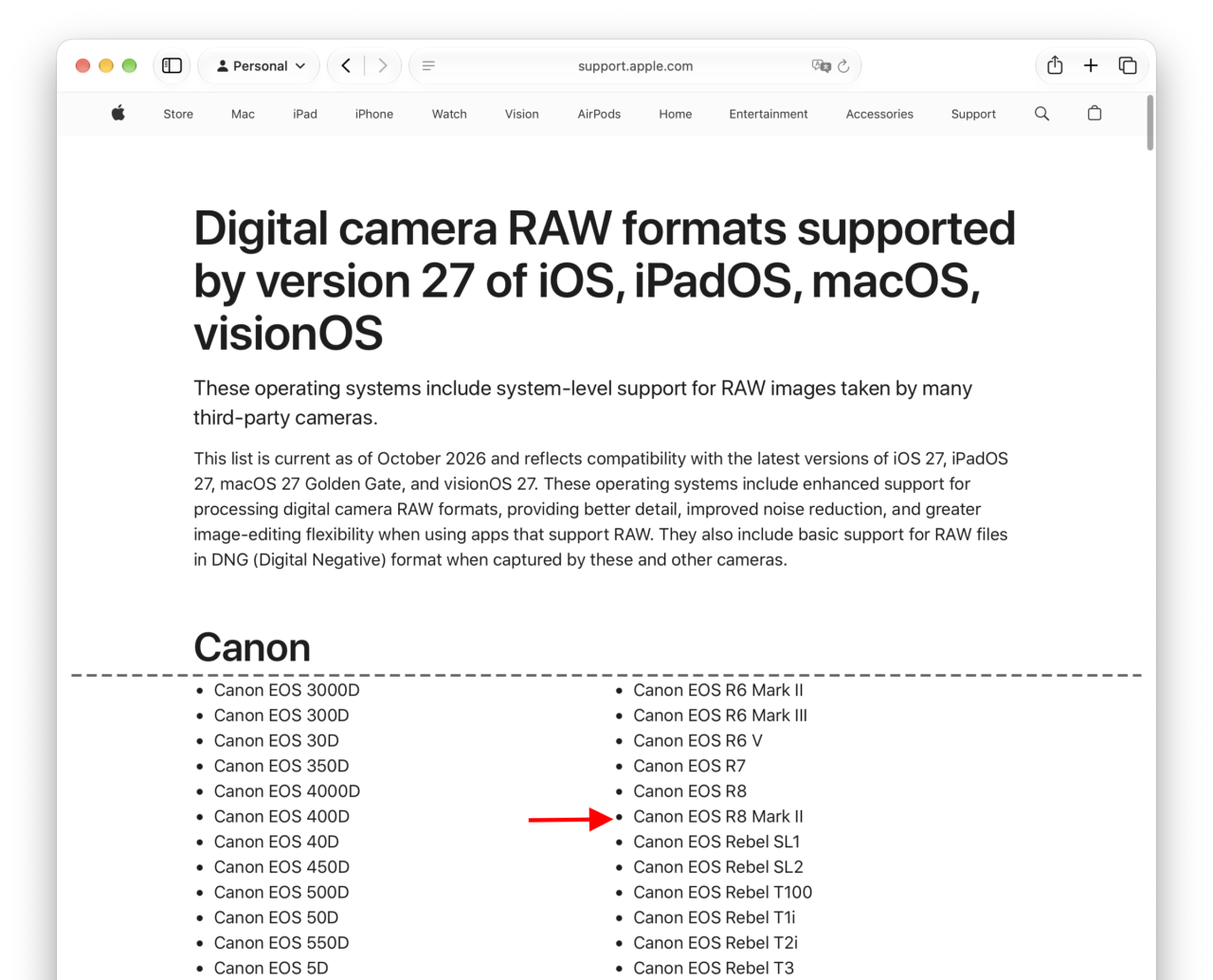Image resolution: width=1213 pixels, height=980 pixels.
Task: Open the Entertainment menu item
Action: pyautogui.click(x=769, y=114)
